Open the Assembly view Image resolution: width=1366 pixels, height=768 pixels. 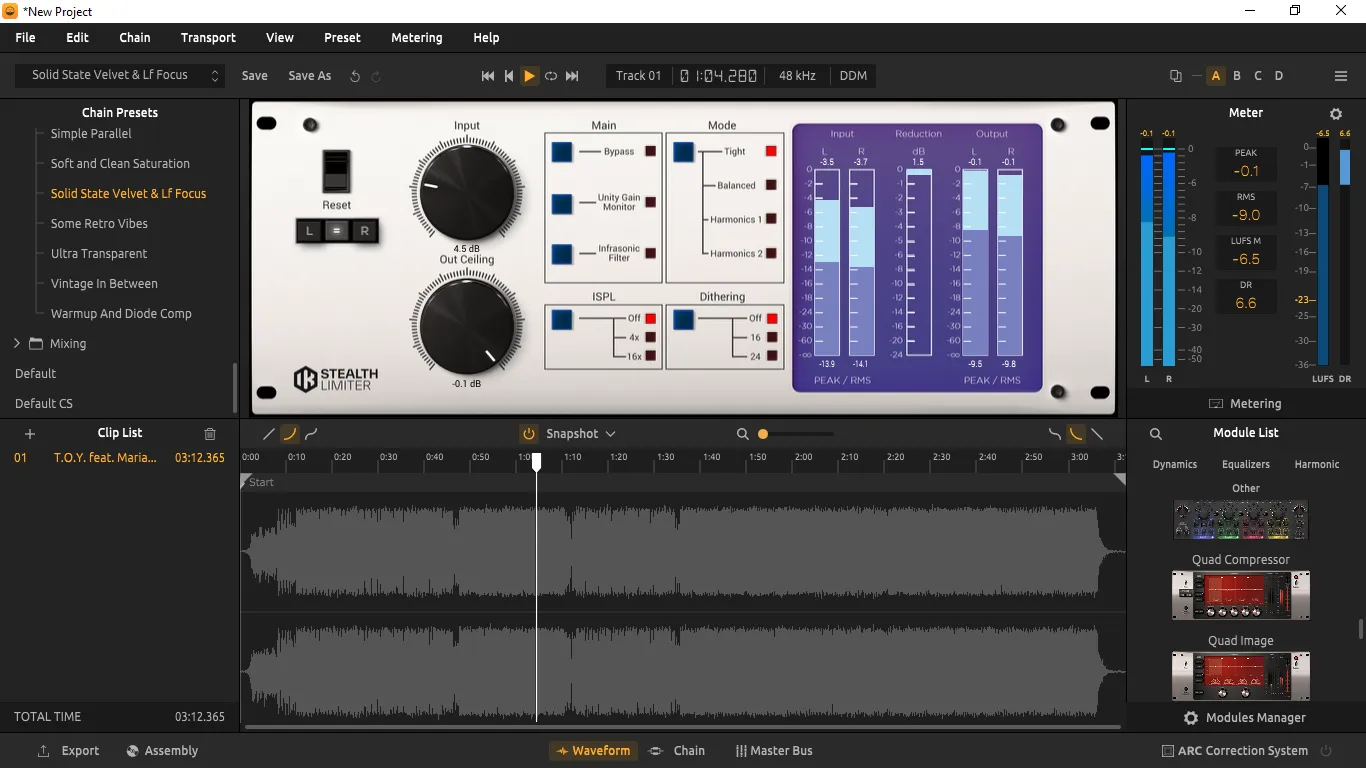[162, 751]
